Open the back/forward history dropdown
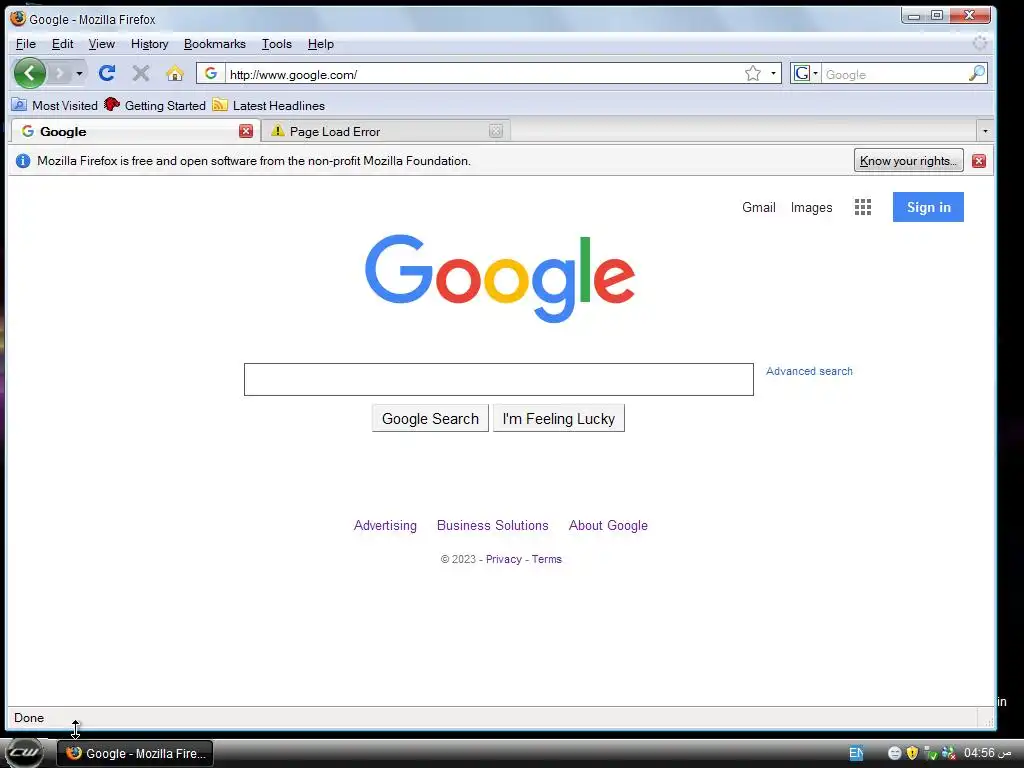This screenshot has width=1024, height=768. 79,73
